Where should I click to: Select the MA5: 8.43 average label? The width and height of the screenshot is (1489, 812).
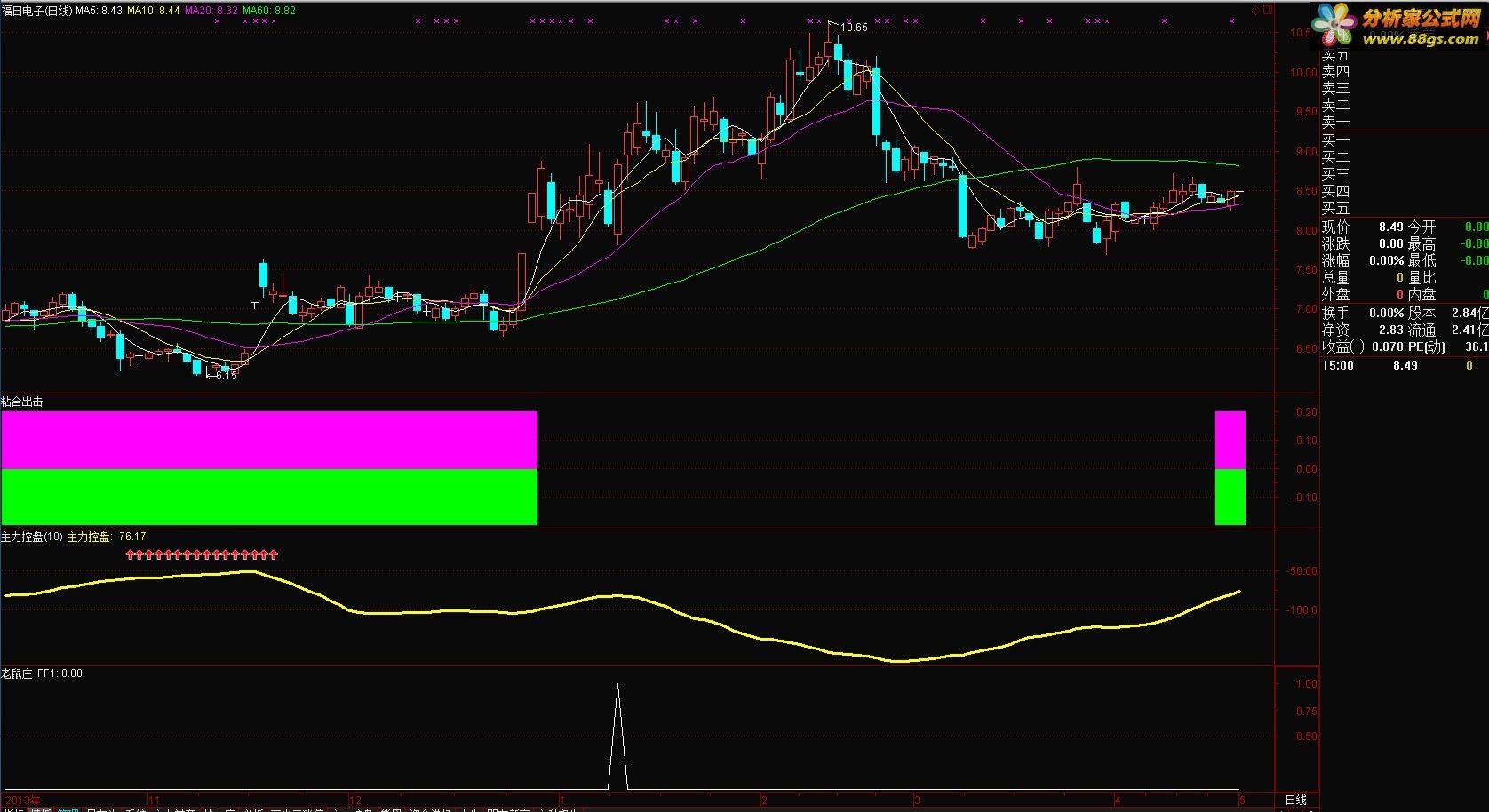tap(100, 10)
